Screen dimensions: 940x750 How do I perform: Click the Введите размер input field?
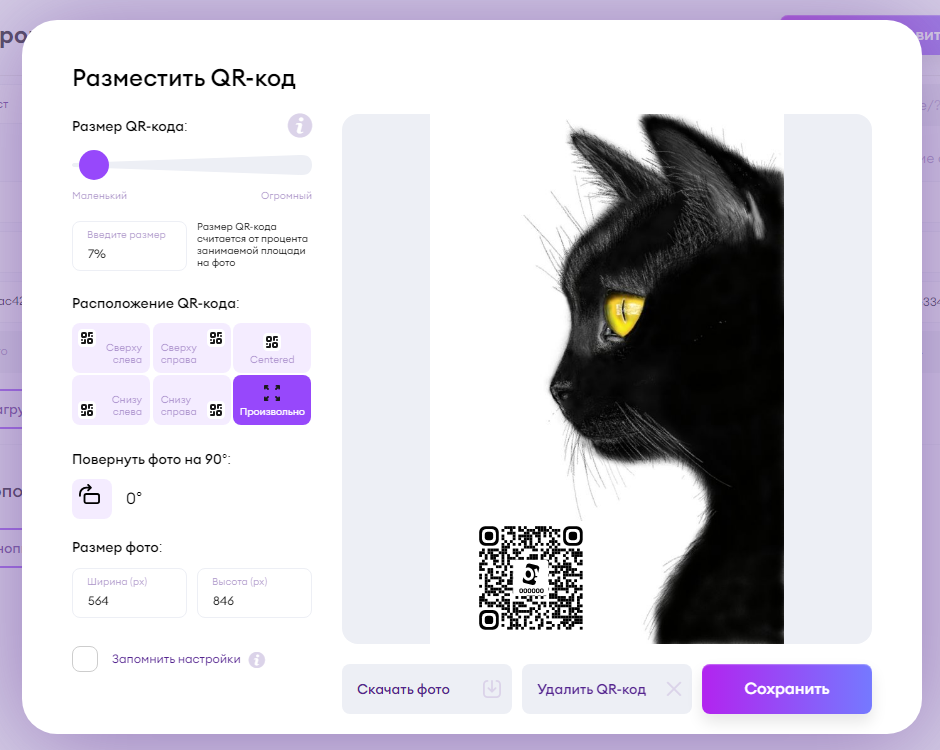129,246
